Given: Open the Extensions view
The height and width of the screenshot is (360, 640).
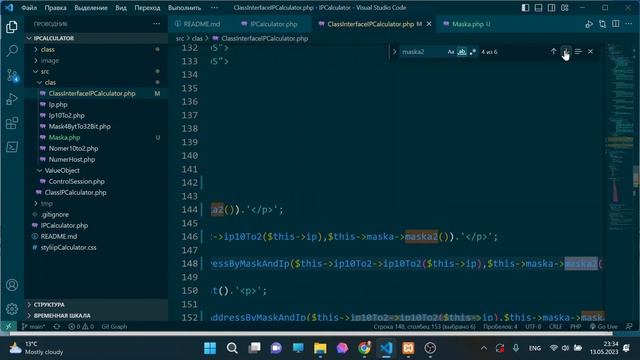Looking at the screenshot, I should tap(12, 123).
